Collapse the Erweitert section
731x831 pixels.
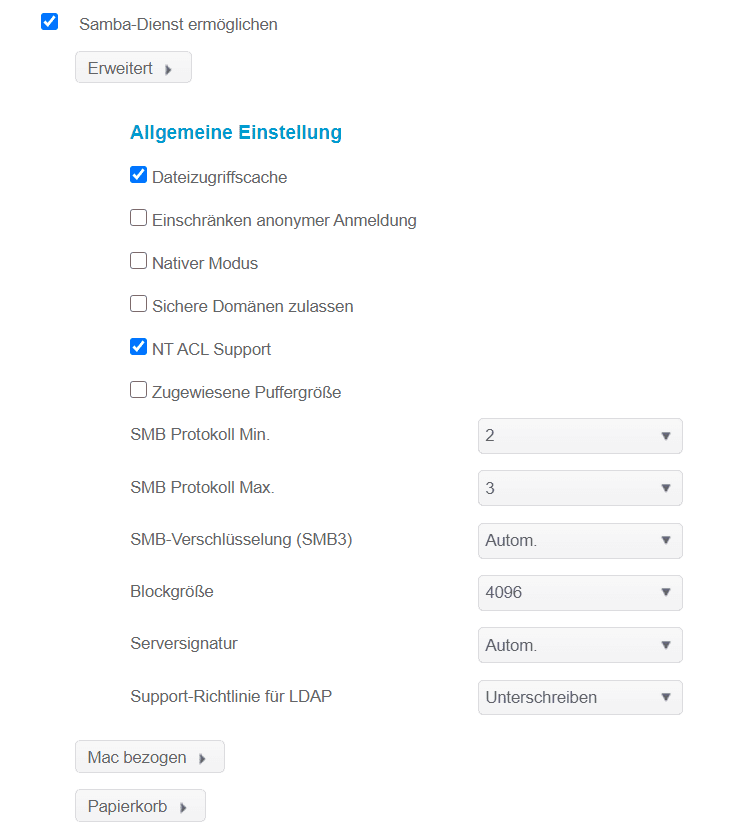132,68
